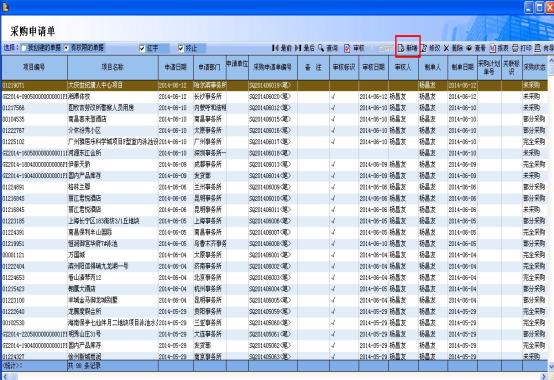Click the 制单人 column header
This screenshot has width=554, height=380.
432,67
